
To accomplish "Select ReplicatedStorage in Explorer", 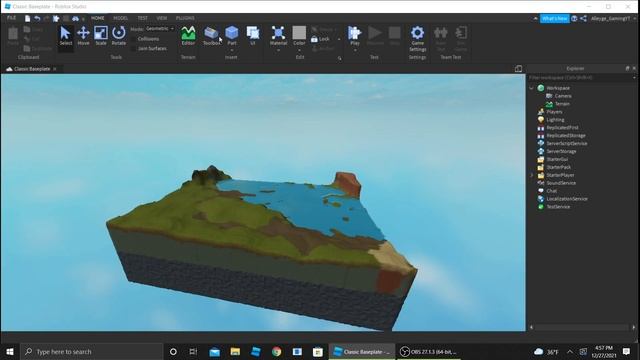I will click(x=566, y=136).
